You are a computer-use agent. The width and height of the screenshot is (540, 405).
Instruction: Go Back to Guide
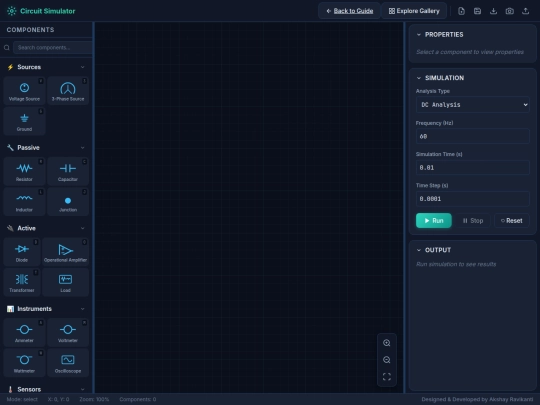pos(349,11)
